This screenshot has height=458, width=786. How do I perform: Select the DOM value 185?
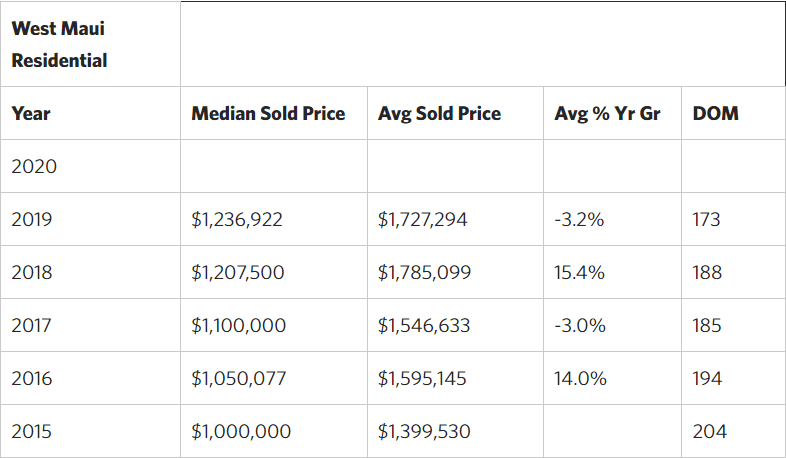[x=706, y=325]
